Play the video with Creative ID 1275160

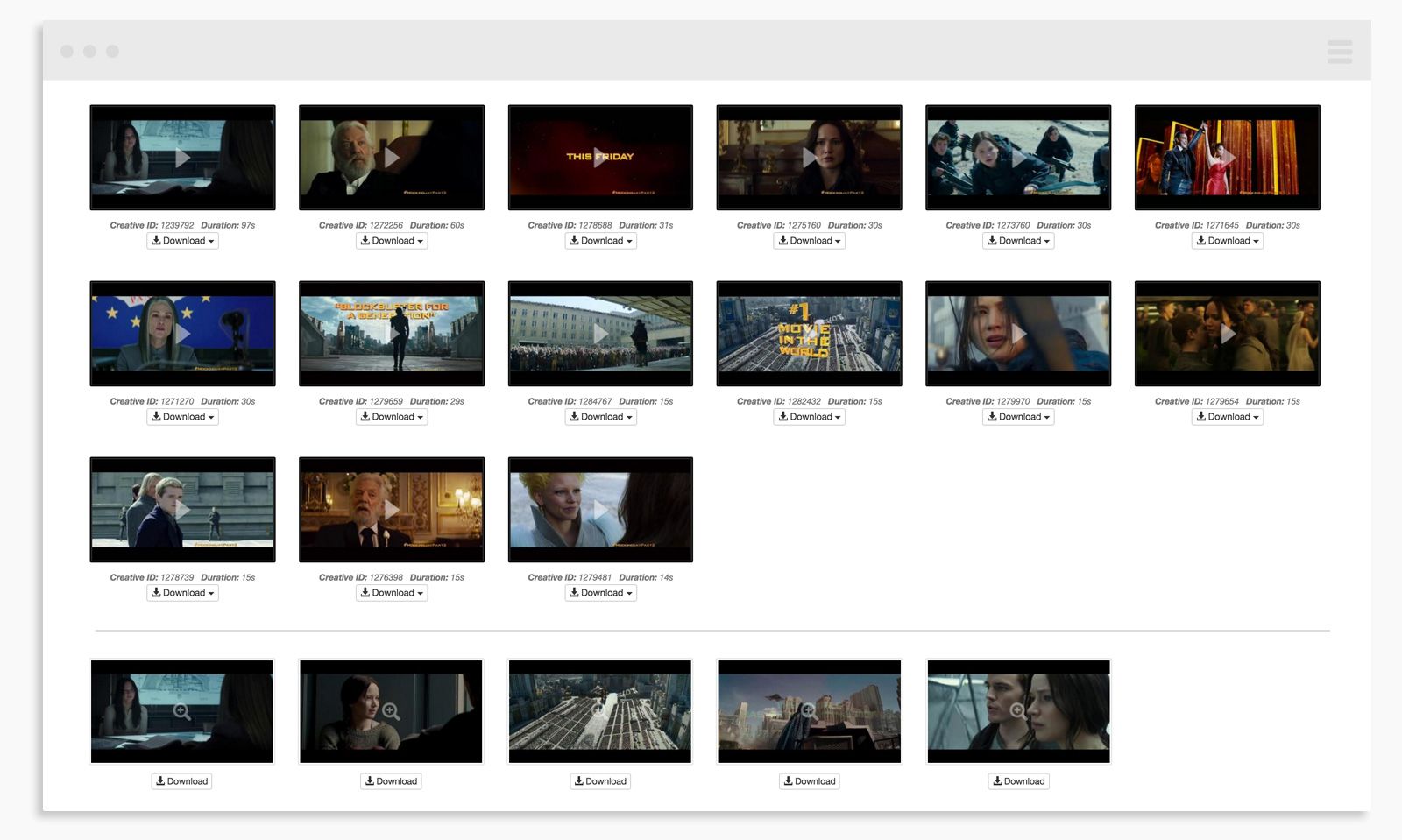point(809,158)
